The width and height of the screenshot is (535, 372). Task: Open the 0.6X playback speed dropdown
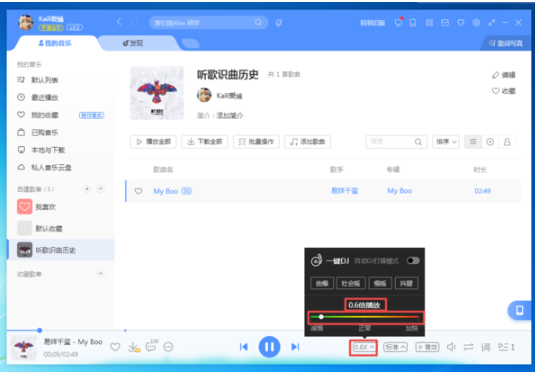(363, 347)
